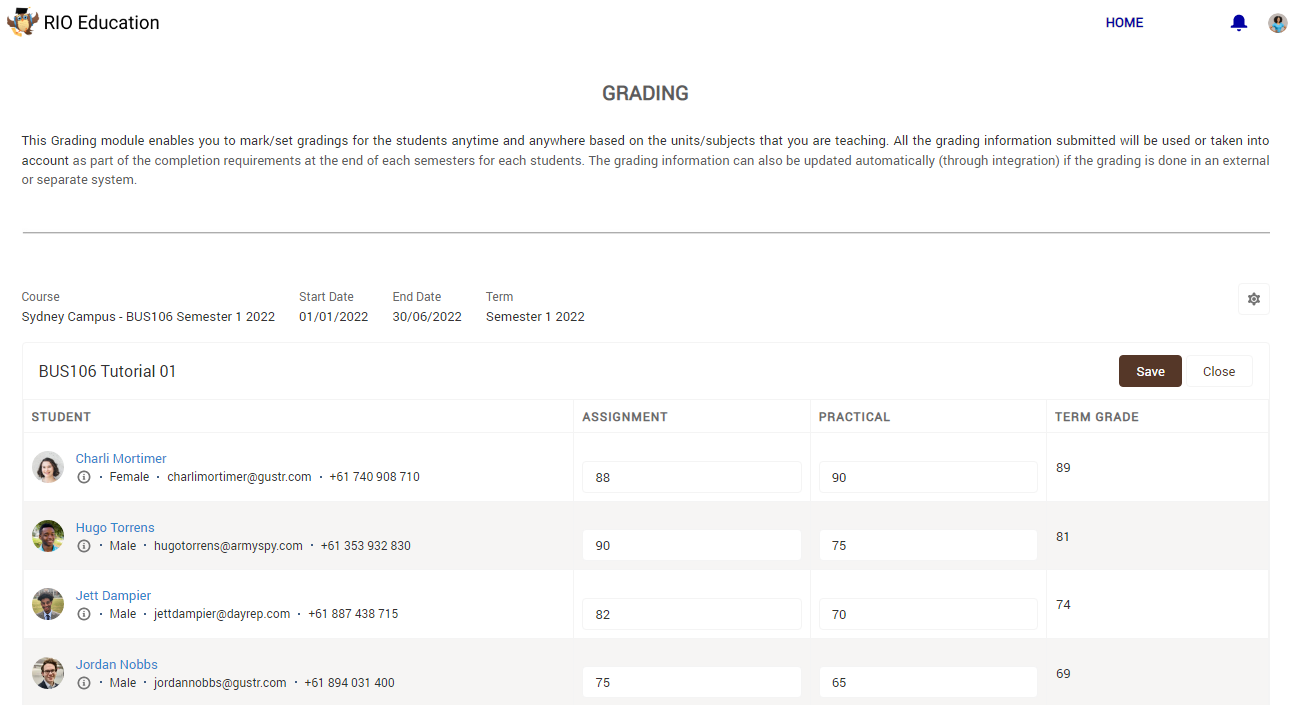Close the BUS106 Tutorial 01 panel

pos(1218,371)
